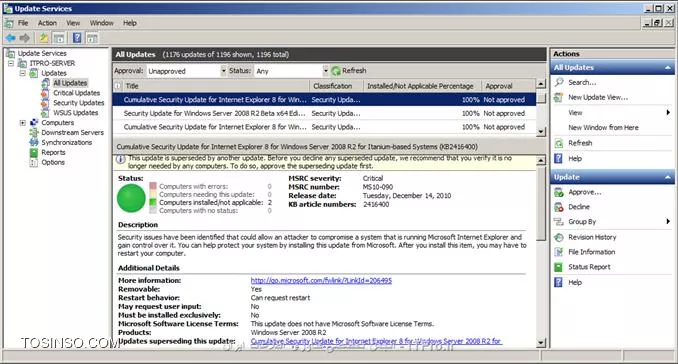Click the red Computers with errors swatch

click(153, 186)
